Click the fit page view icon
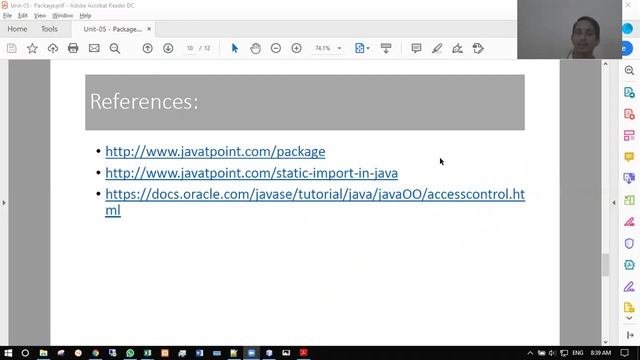 tap(360, 48)
